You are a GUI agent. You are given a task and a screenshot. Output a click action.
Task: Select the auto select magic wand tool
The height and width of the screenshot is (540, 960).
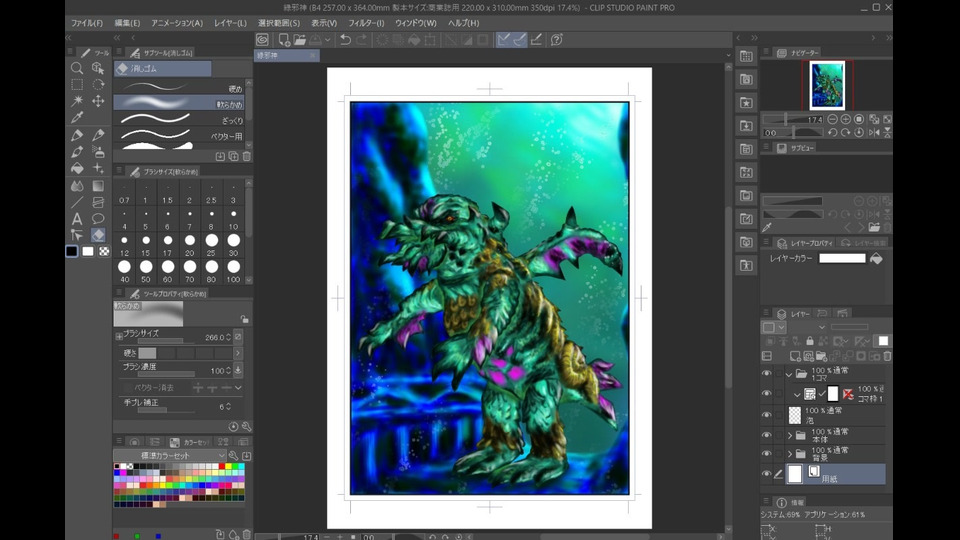point(77,101)
